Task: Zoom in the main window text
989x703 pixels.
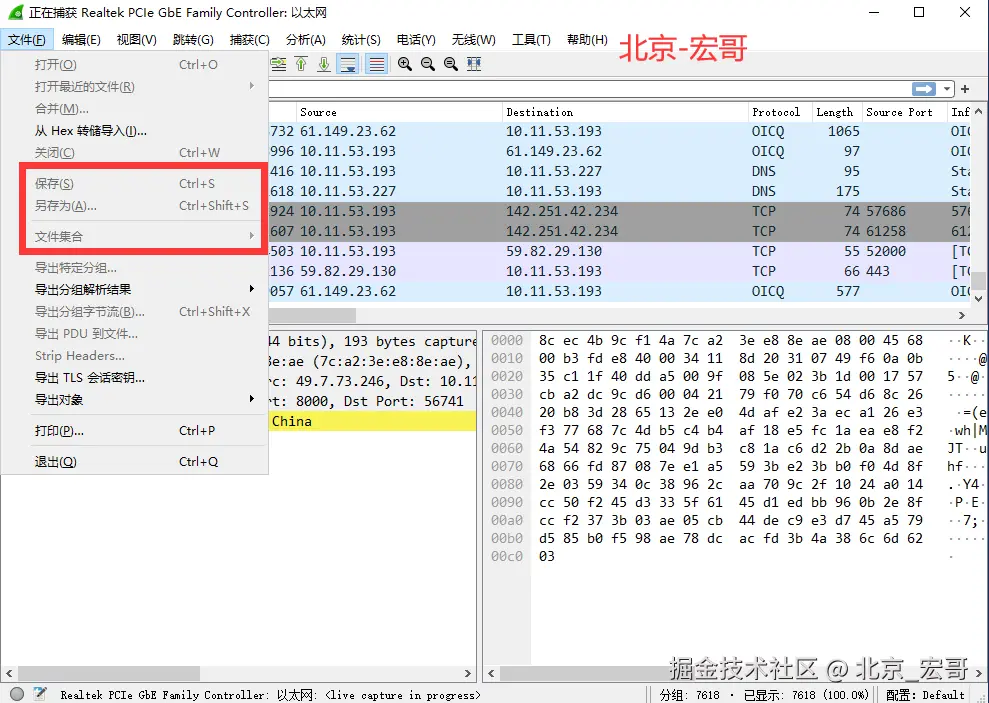Action: [405, 64]
